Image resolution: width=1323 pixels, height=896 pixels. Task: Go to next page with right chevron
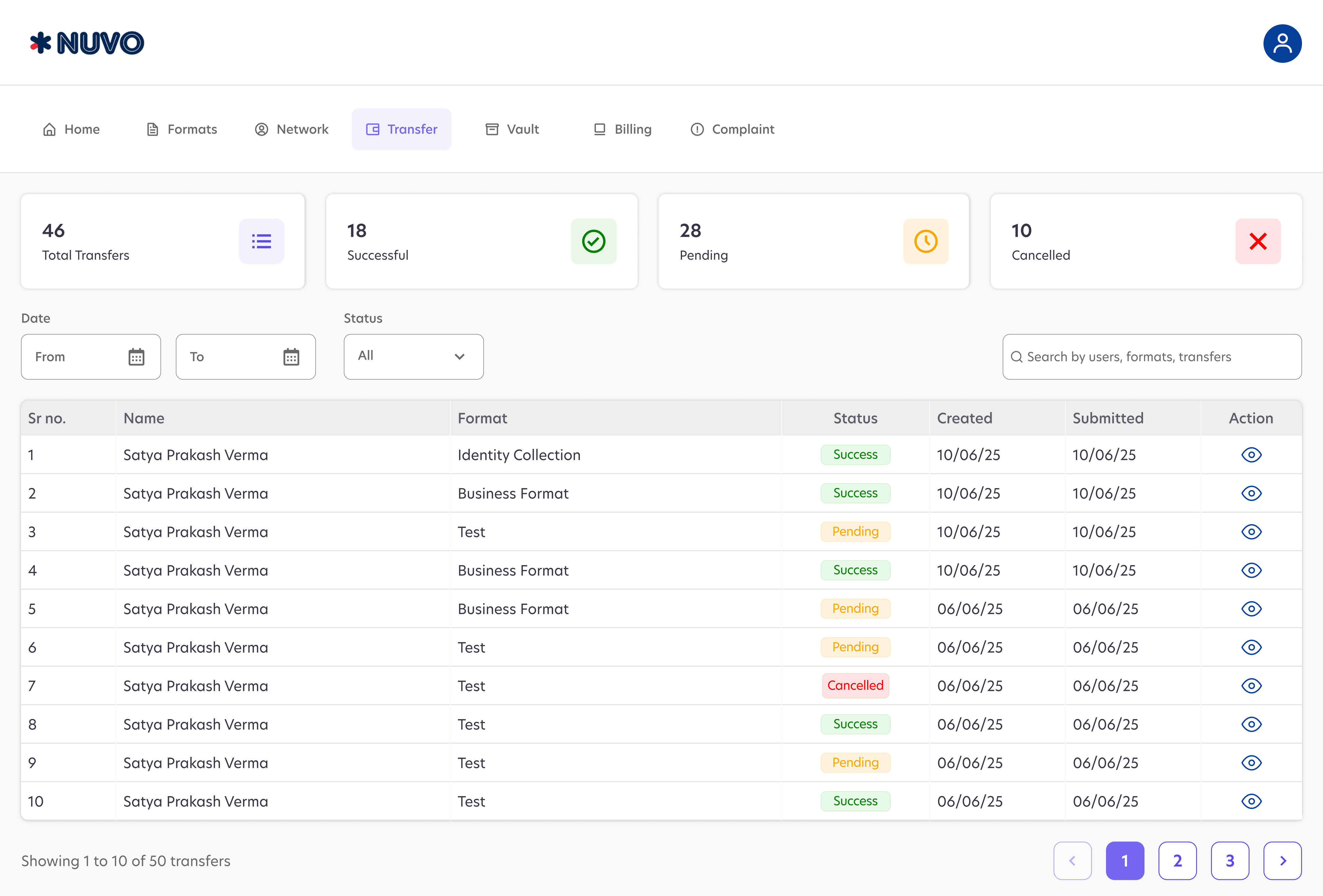[1282, 861]
